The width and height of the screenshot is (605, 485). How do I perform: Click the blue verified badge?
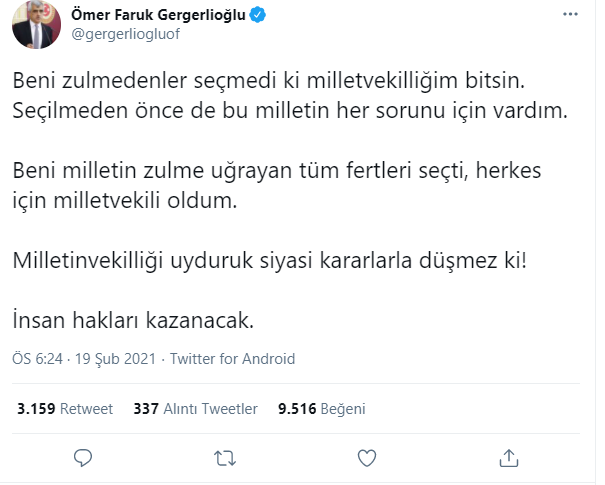pyautogui.click(x=256, y=16)
